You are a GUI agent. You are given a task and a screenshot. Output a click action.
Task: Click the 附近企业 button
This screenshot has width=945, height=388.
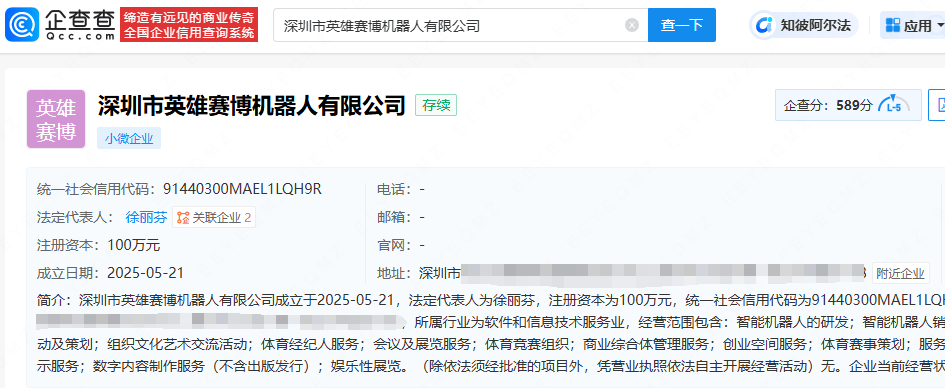click(x=900, y=274)
